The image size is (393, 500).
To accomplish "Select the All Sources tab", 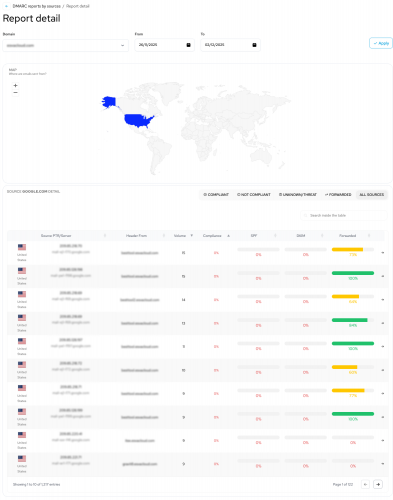I will click(372, 195).
